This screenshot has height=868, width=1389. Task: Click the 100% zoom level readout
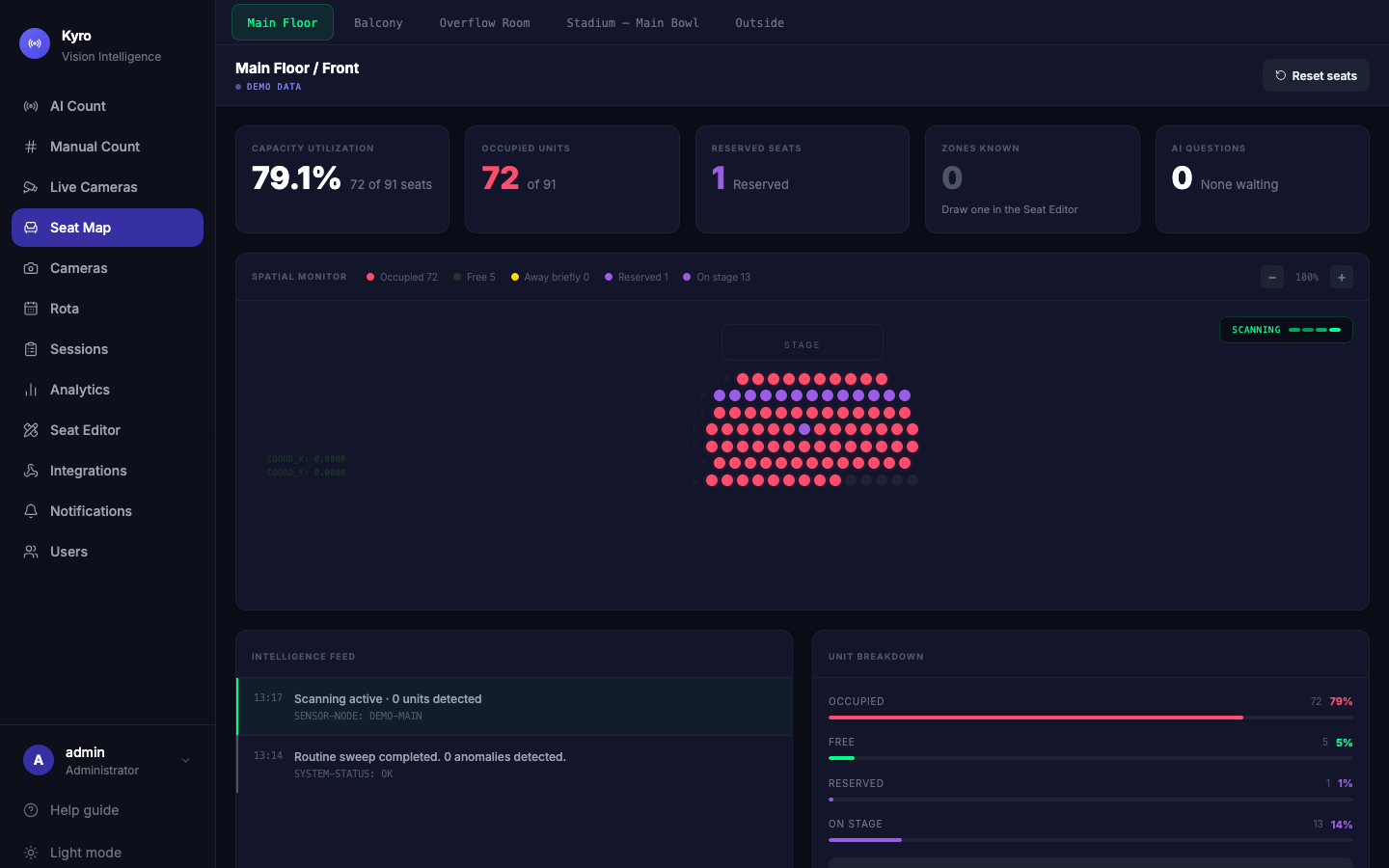(1307, 277)
